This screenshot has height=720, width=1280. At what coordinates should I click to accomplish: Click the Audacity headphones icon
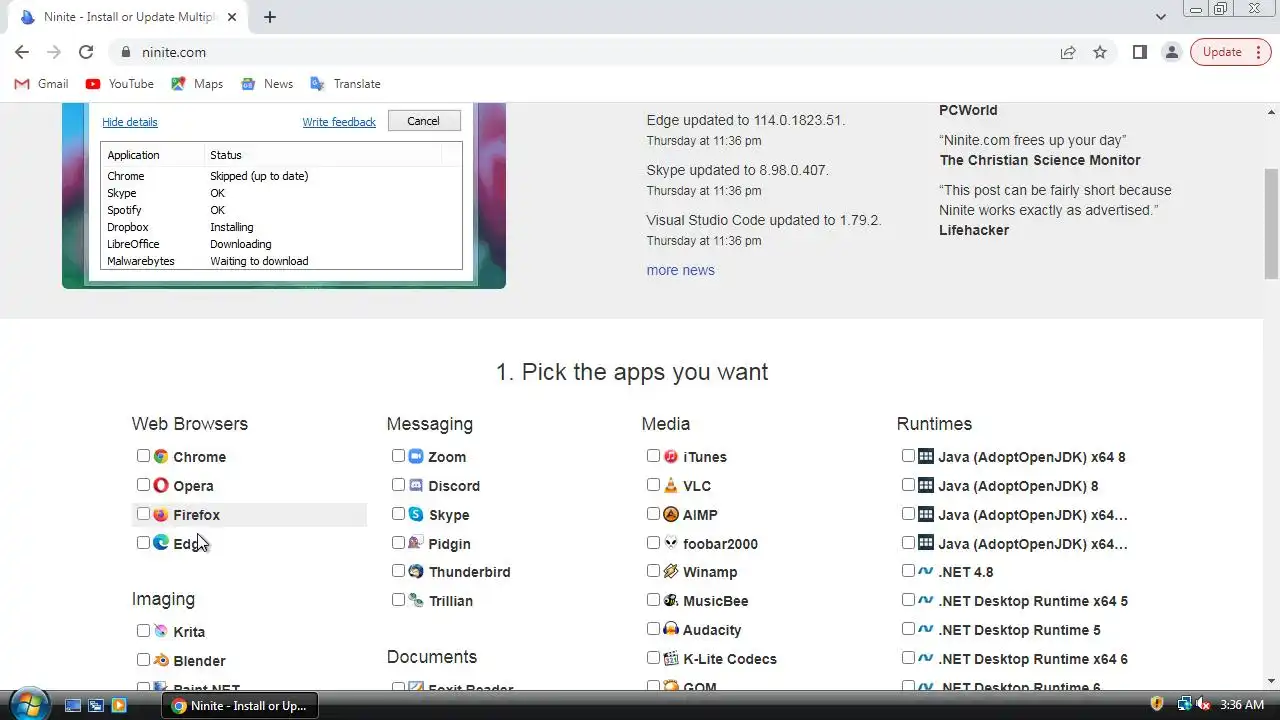tap(671, 629)
